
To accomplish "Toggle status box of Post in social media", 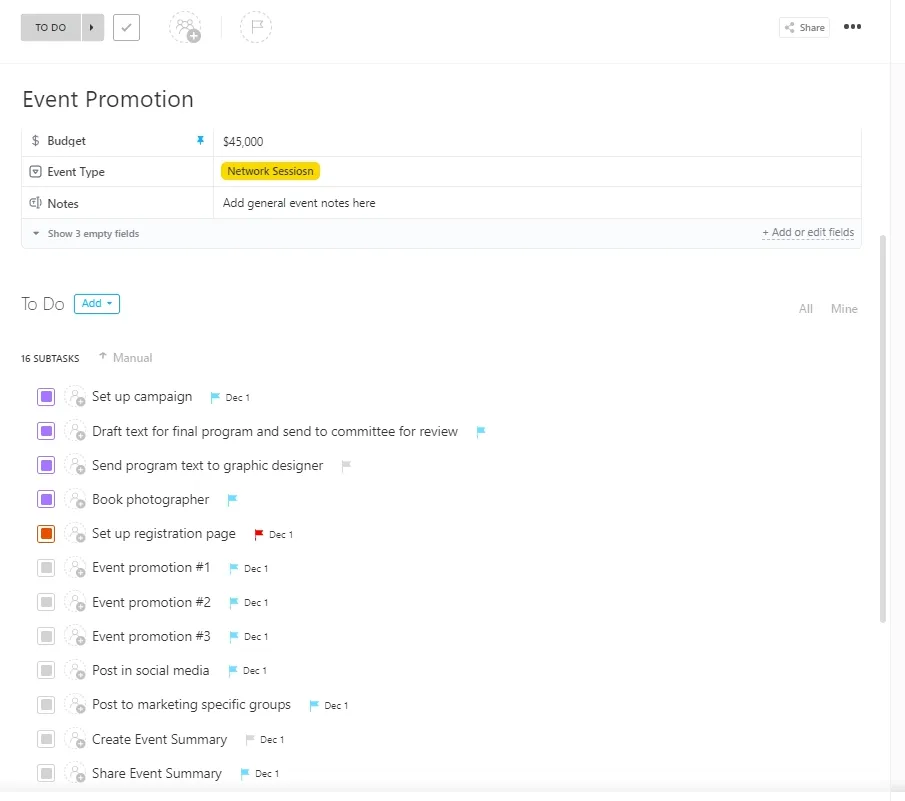I will point(46,670).
